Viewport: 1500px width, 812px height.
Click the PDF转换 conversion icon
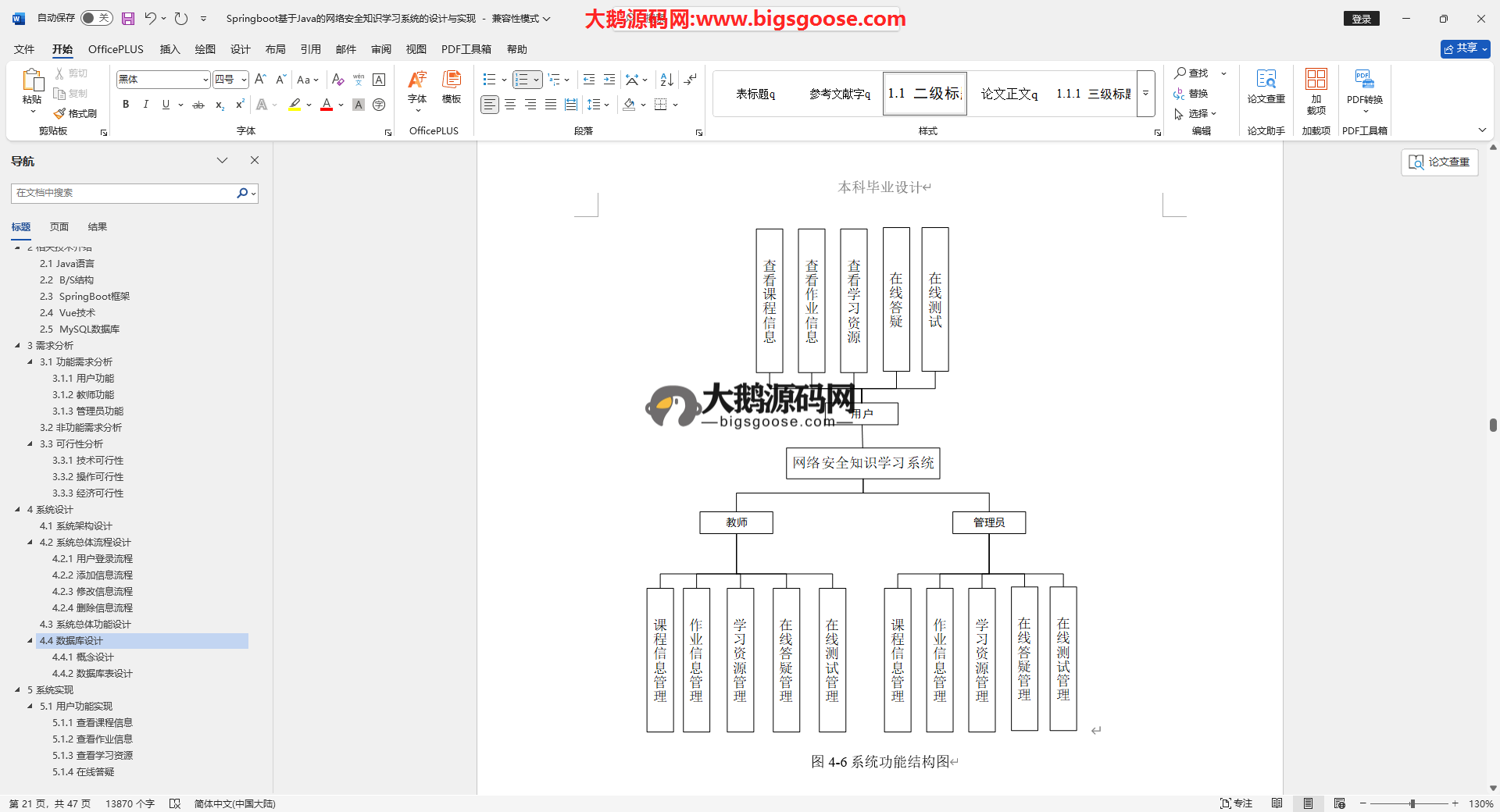point(1364,87)
